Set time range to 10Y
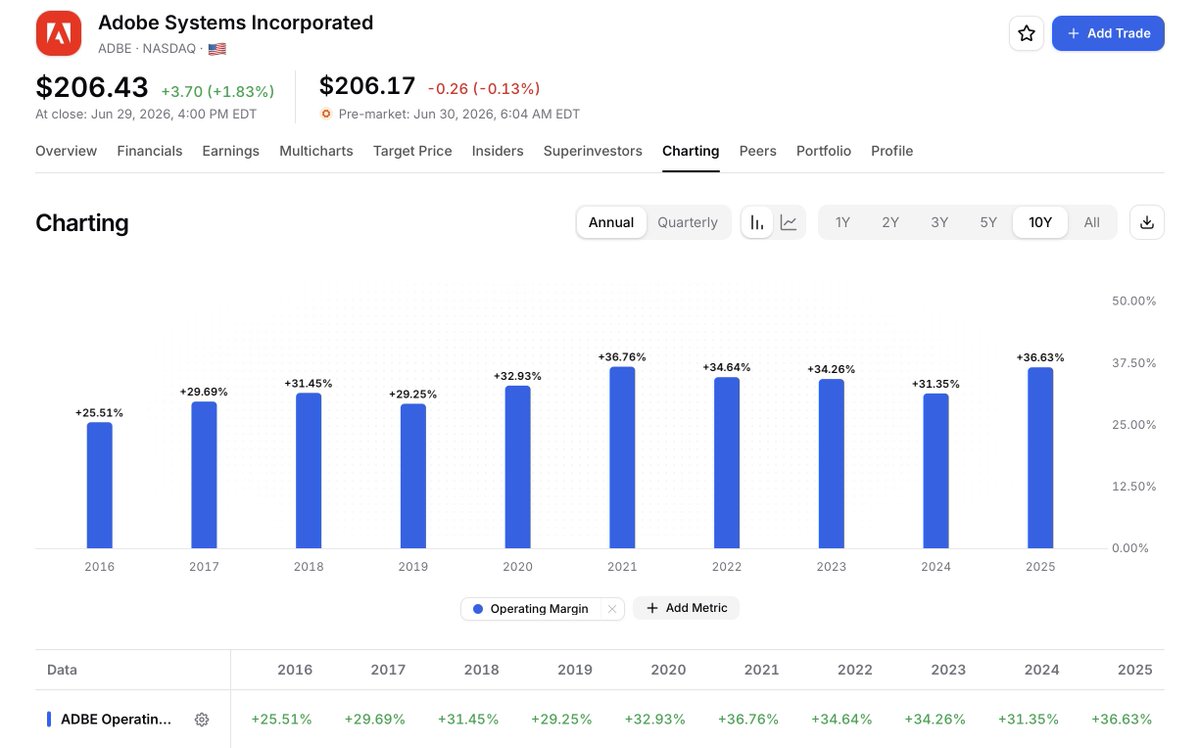This screenshot has width=1200, height=748. [1041, 222]
